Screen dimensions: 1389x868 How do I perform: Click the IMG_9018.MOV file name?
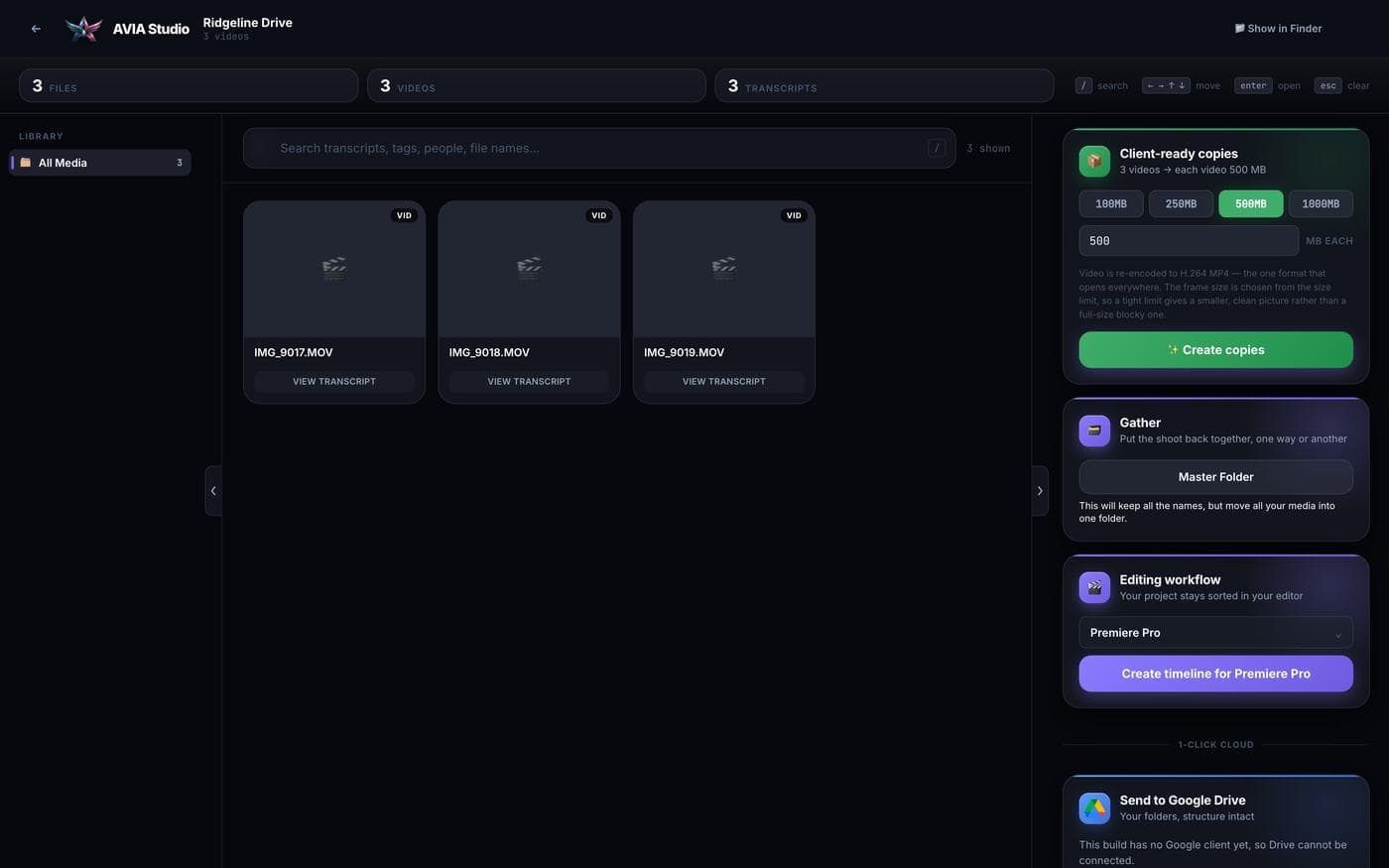tap(489, 352)
